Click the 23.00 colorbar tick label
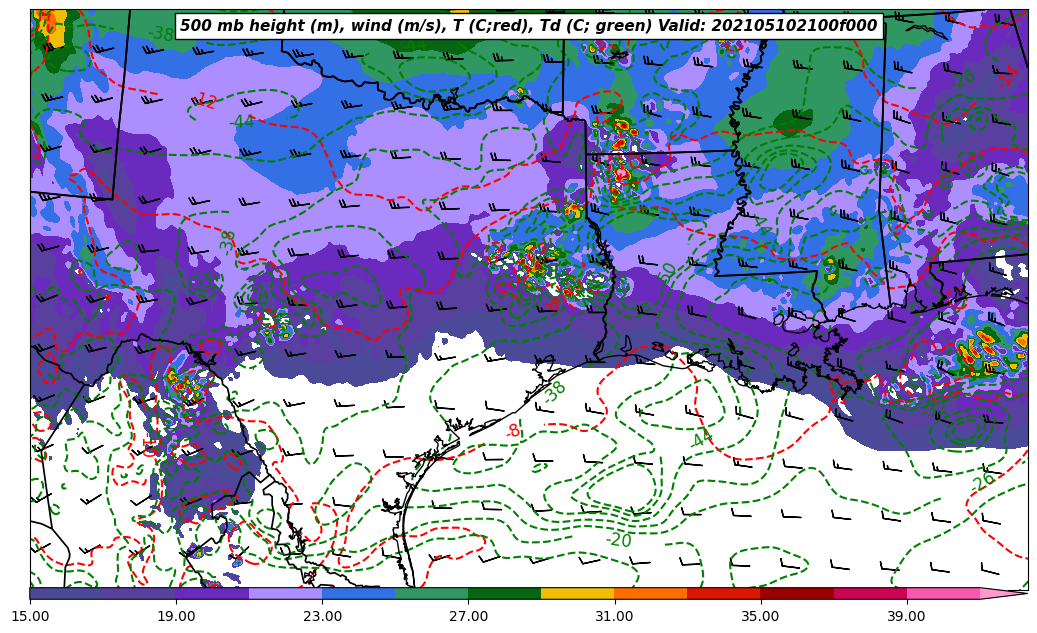Viewport: 1037px width, 633px height. (x=322, y=616)
